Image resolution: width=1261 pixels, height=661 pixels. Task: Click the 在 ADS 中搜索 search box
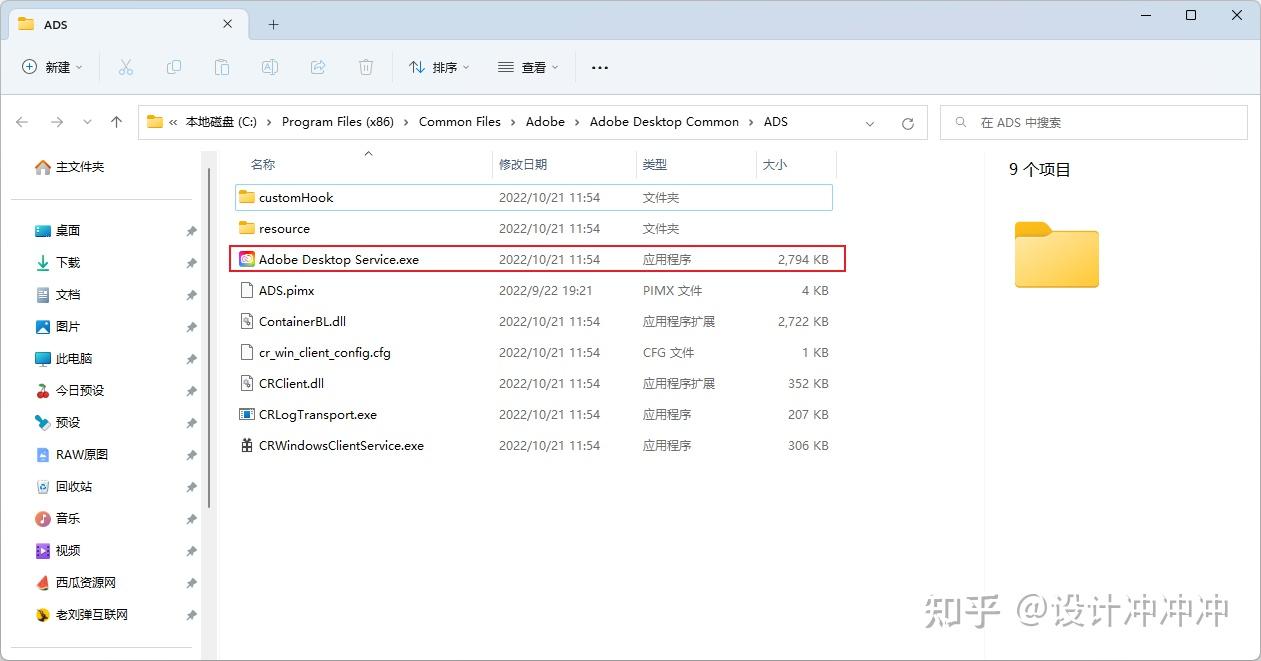(1094, 122)
